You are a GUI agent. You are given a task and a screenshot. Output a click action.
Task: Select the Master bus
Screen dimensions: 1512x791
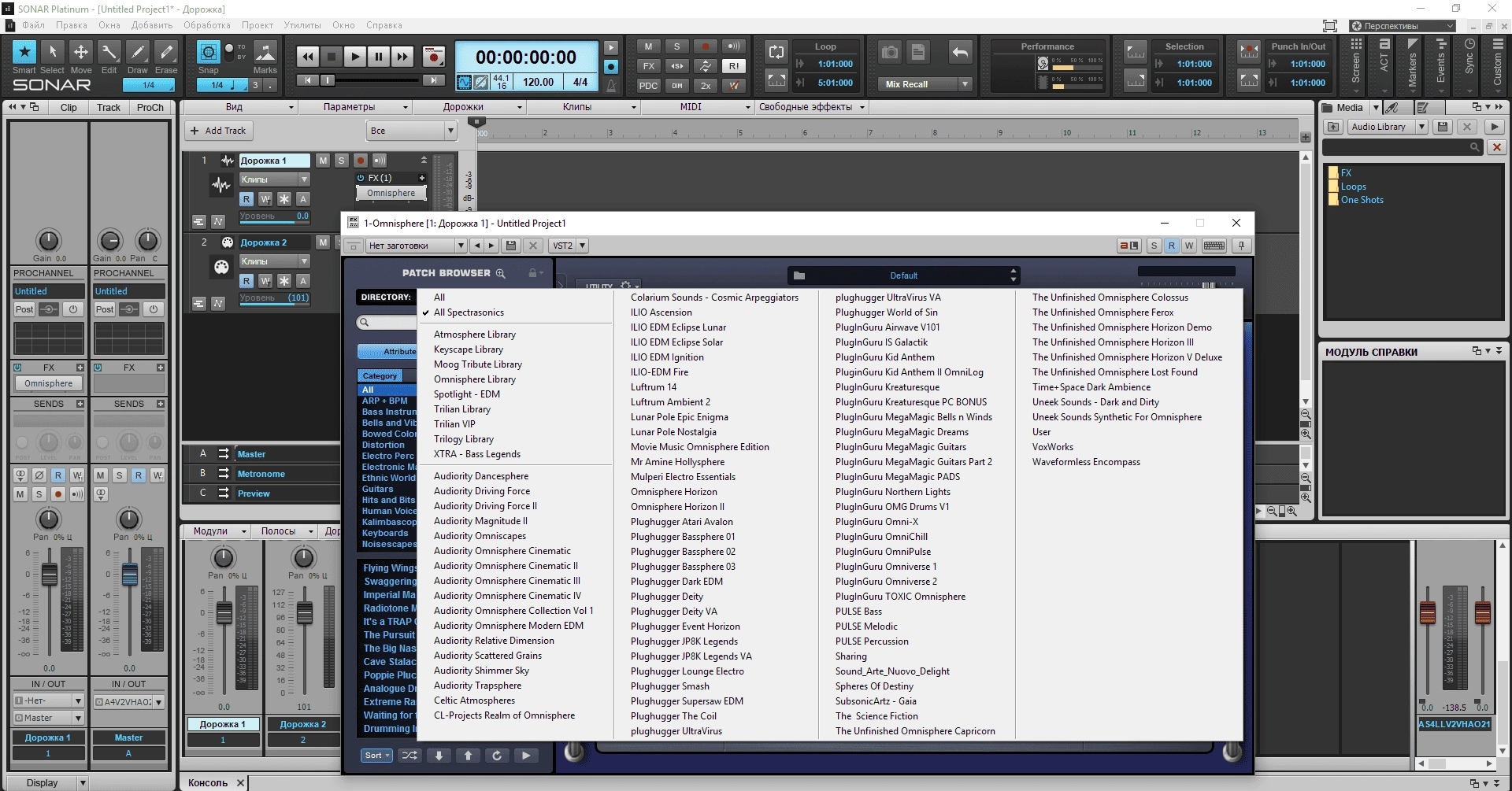pos(252,454)
